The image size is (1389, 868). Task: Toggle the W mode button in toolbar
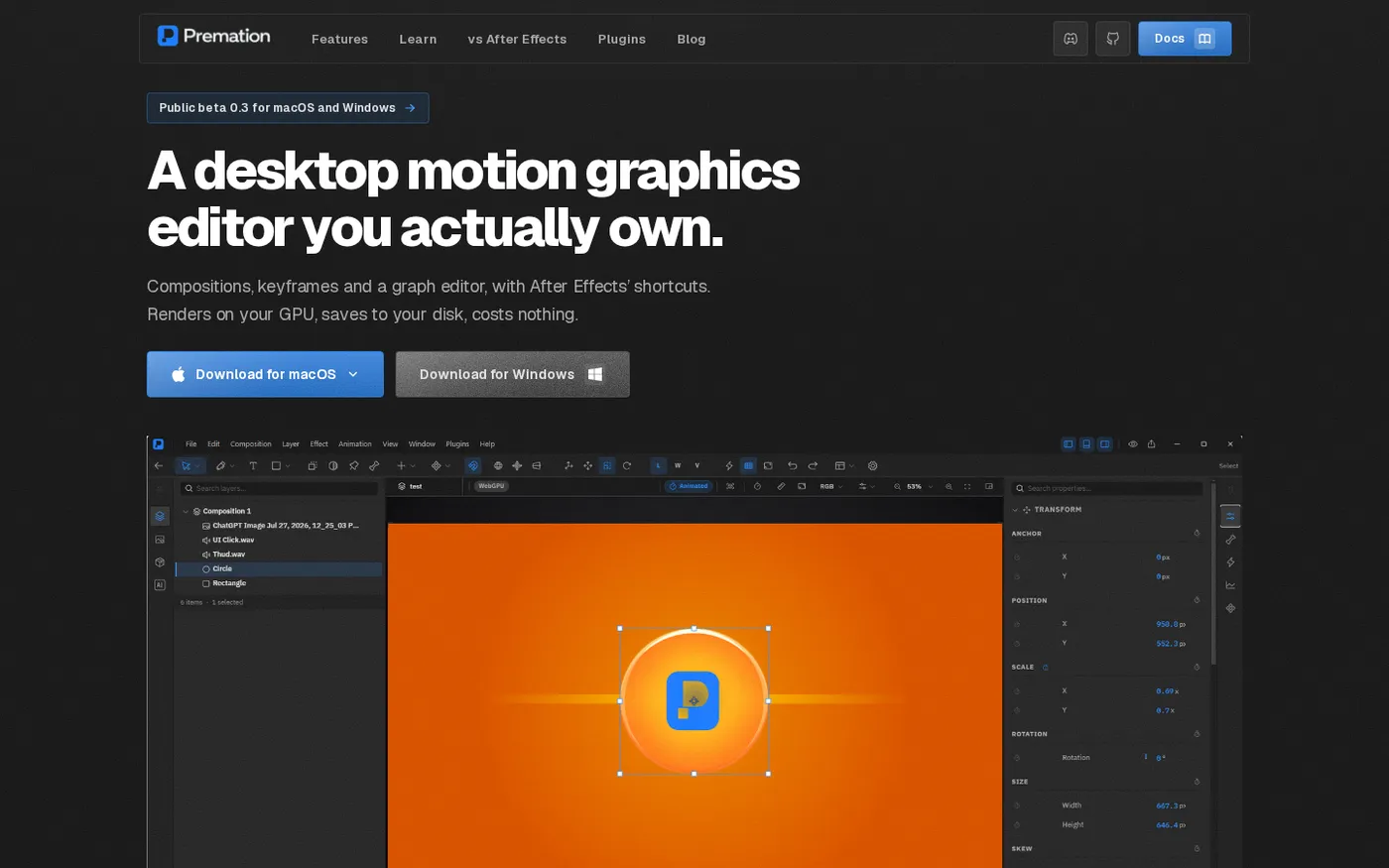click(x=678, y=465)
